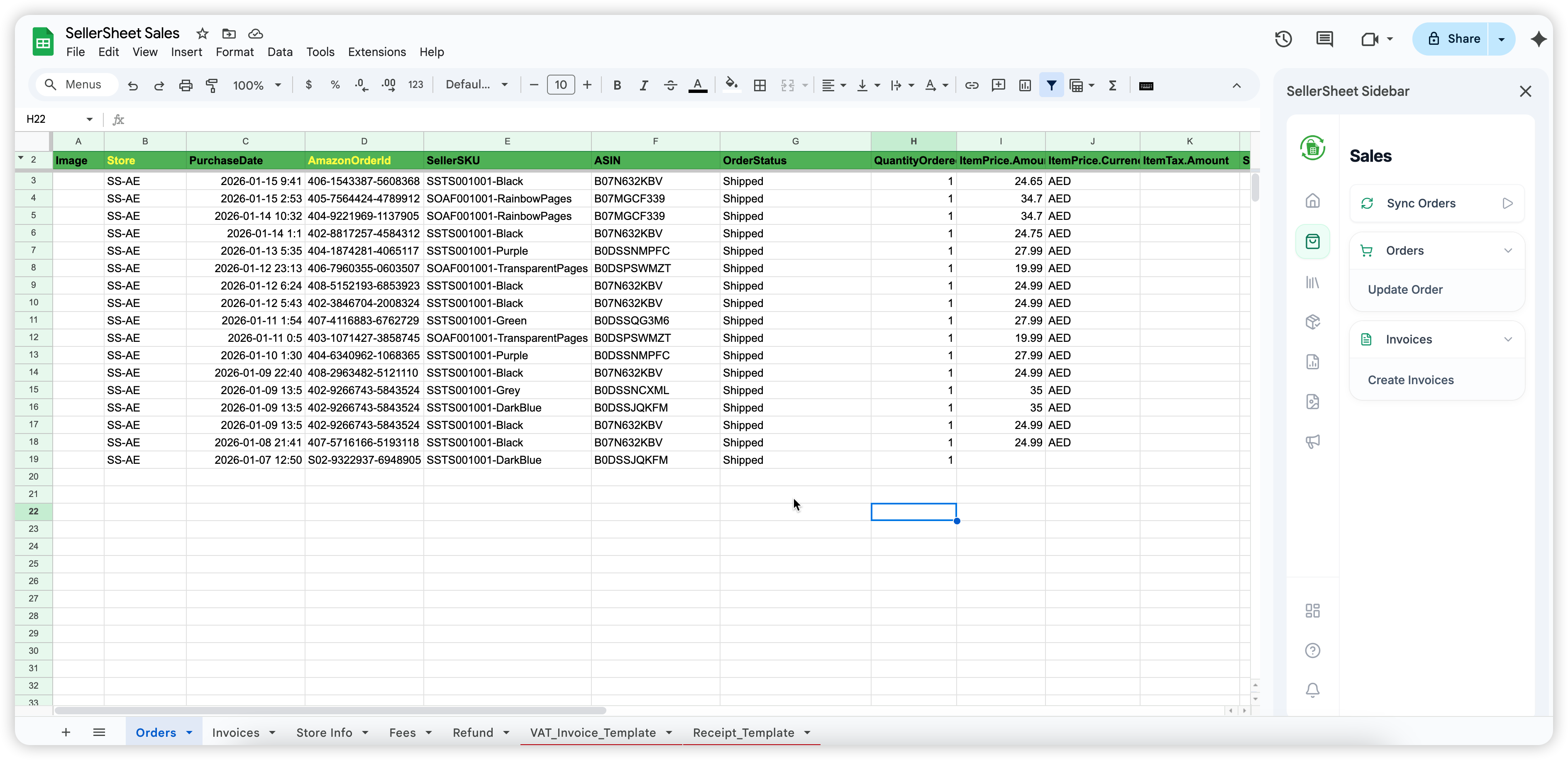
Task: Open announcements via the megaphone sidebar icon
Action: (1312, 442)
